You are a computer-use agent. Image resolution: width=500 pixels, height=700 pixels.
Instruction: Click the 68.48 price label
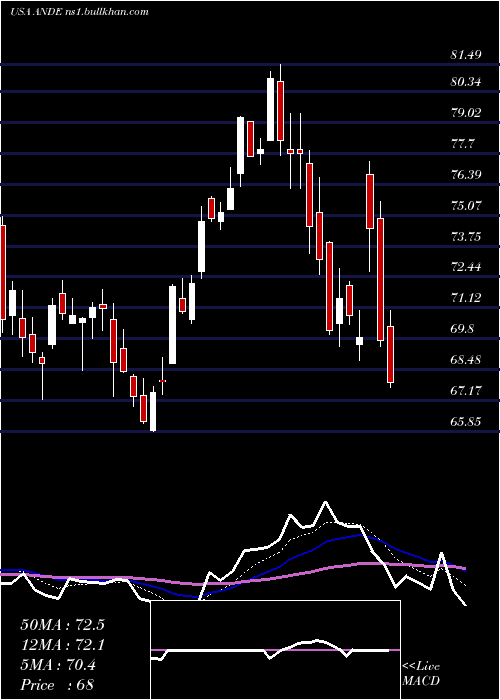coord(466,360)
